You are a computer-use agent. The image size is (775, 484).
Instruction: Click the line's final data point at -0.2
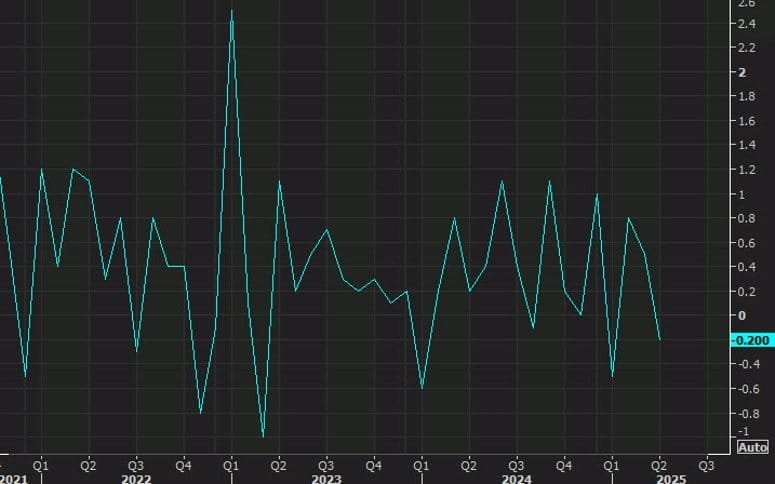click(x=659, y=339)
